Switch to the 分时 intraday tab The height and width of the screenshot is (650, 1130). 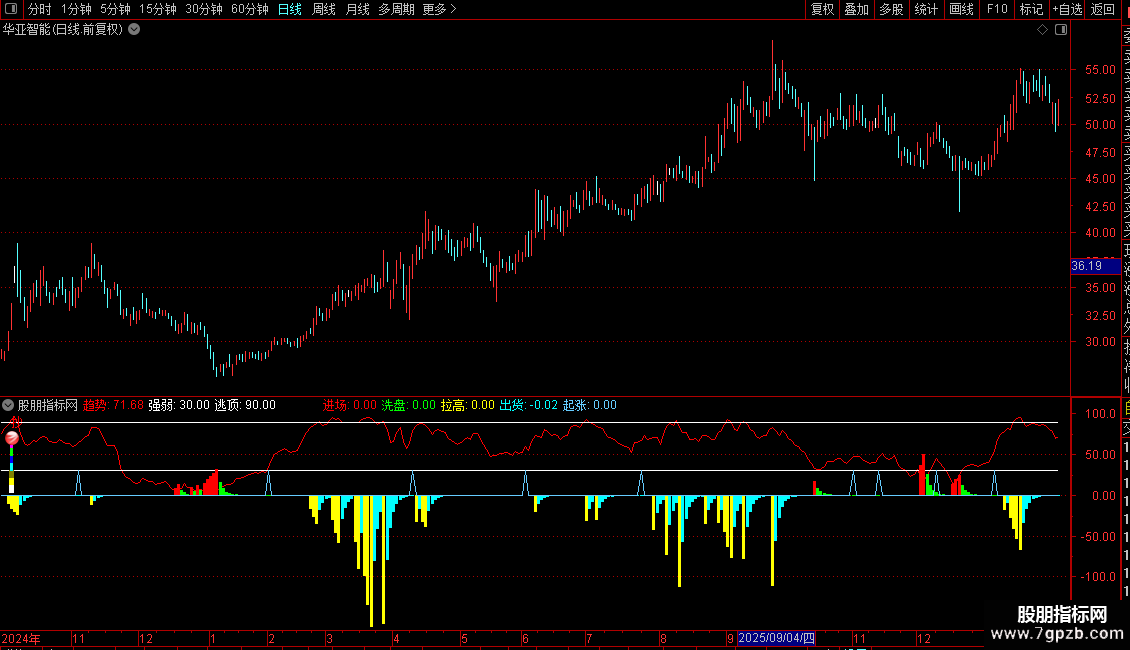(x=40, y=9)
